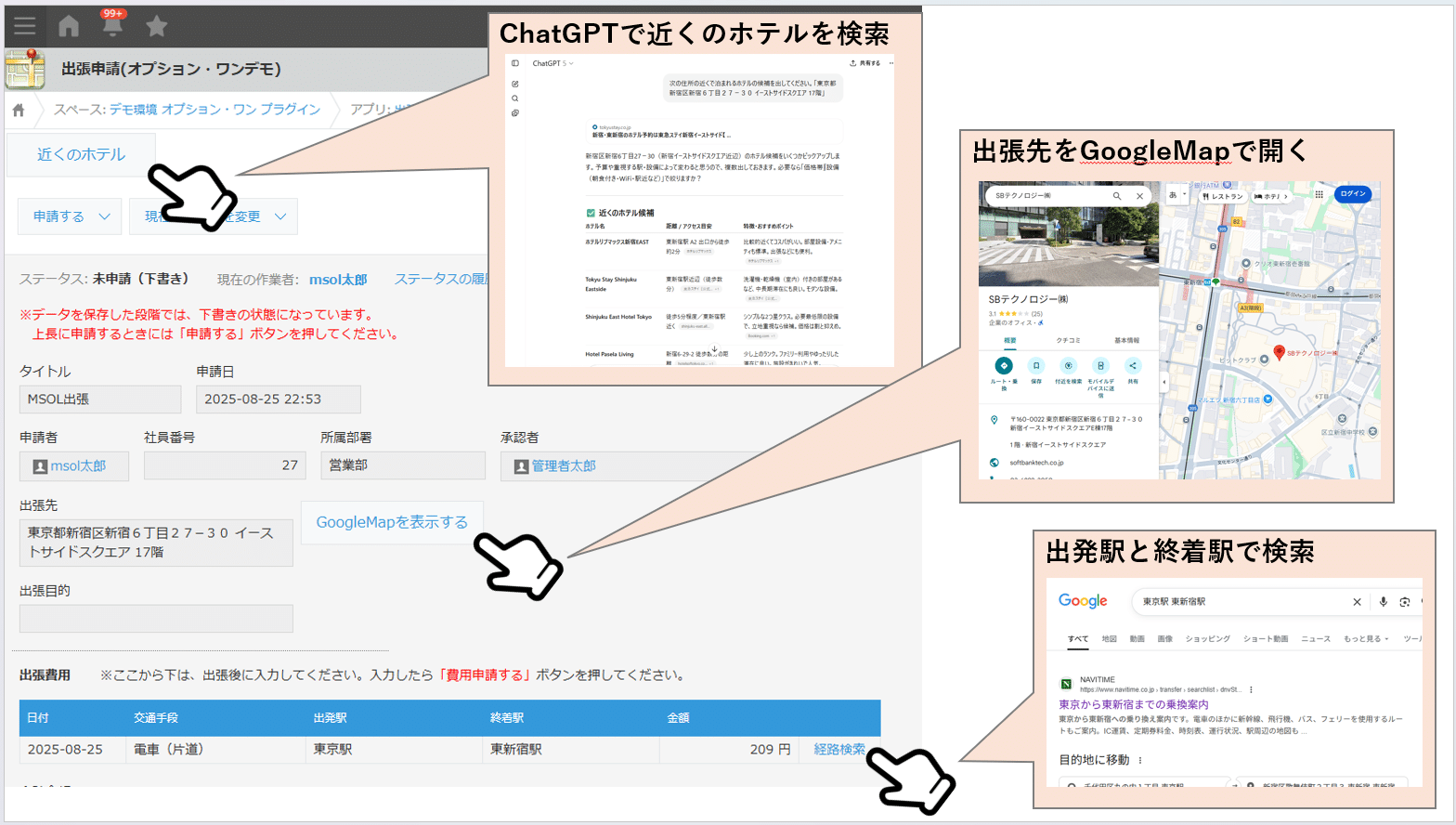The image size is (1456, 825).
Task: Open approver 管理者太郎 user link
Action: click(x=564, y=466)
